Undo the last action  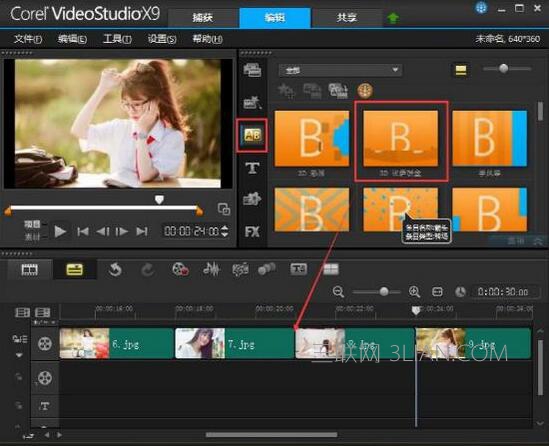115,270
